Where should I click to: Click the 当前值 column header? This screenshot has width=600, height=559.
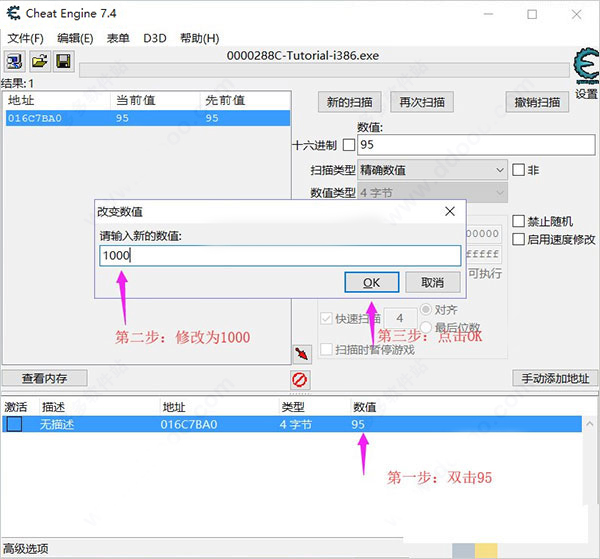136,101
